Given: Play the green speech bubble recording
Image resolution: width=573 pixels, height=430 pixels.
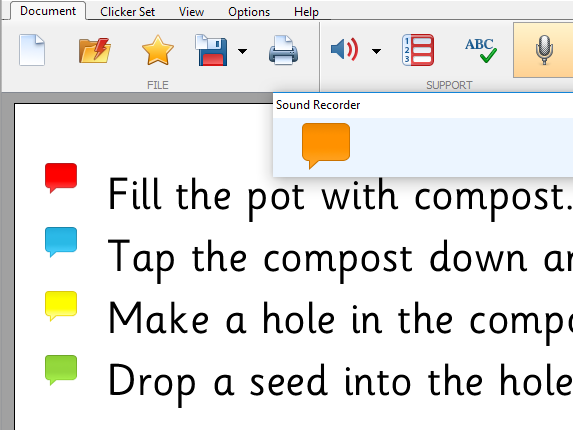Looking at the screenshot, I should [x=61, y=369].
